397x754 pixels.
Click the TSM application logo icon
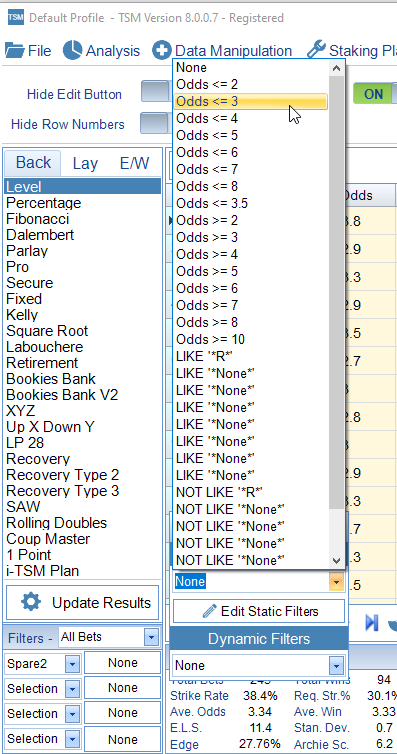pos(15,18)
